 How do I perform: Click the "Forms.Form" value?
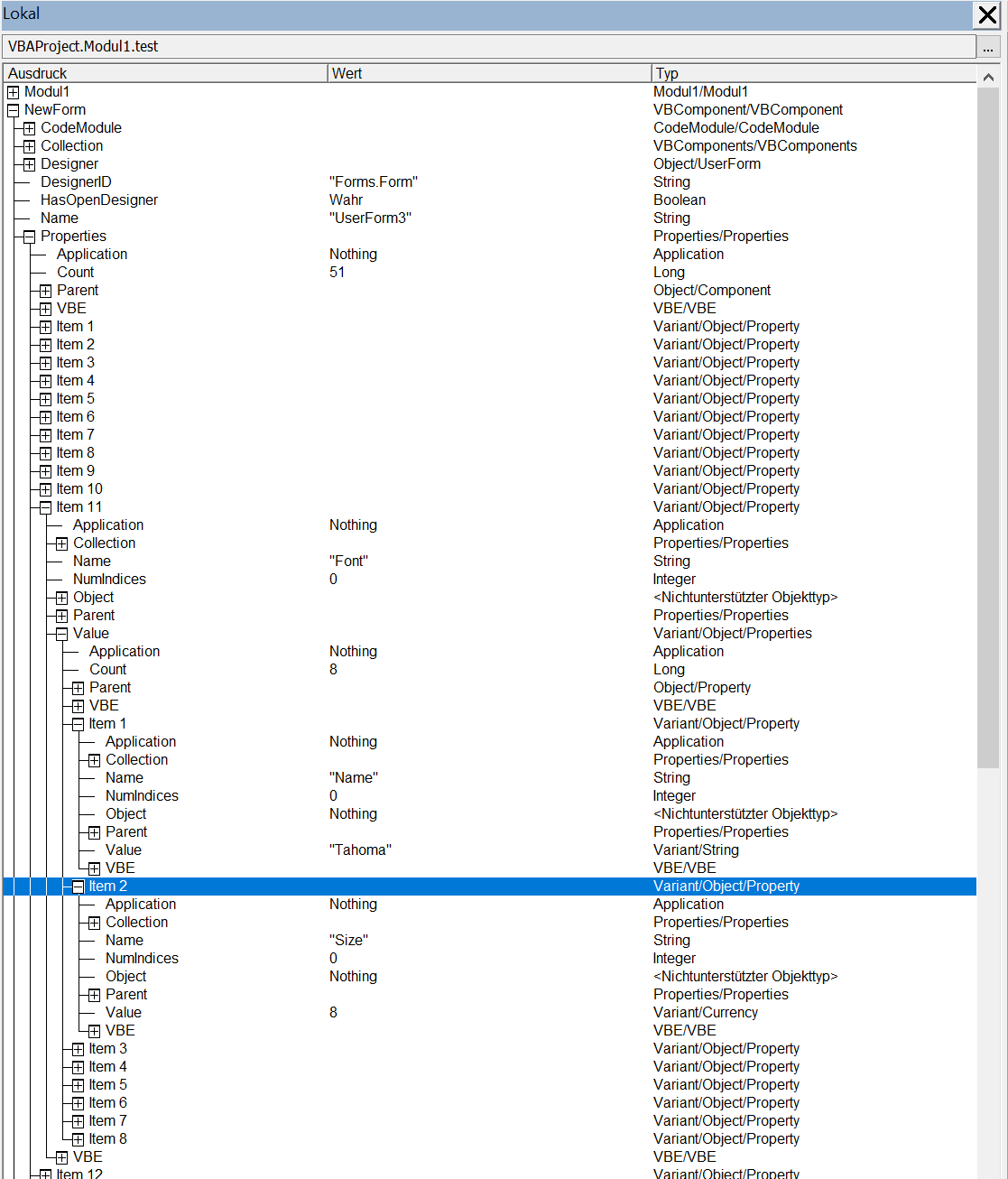pyautogui.click(x=374, y=182)
